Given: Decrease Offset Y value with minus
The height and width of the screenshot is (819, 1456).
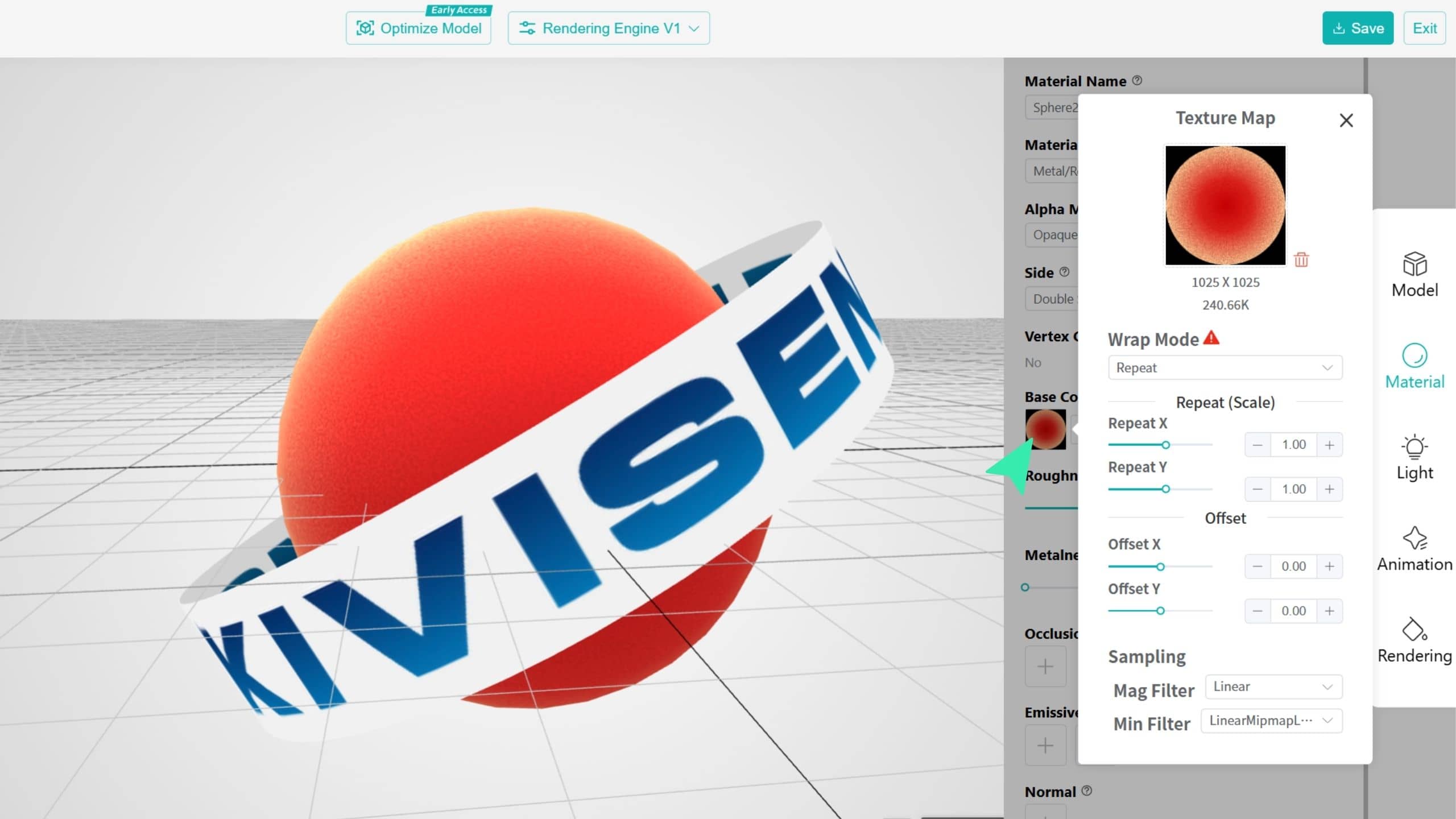Looking at the screenshot, I should pos(1258,611).
